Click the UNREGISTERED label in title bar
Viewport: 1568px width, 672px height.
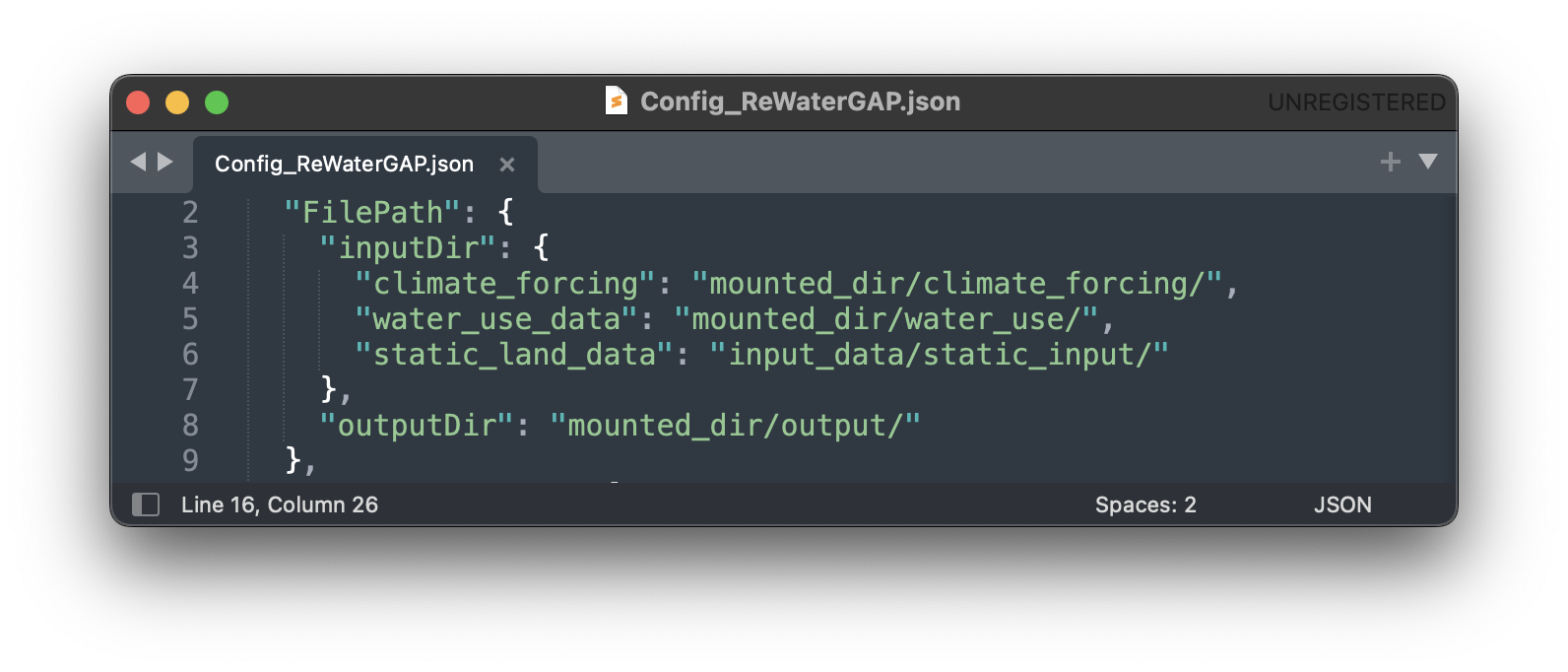pos(1356,102)
